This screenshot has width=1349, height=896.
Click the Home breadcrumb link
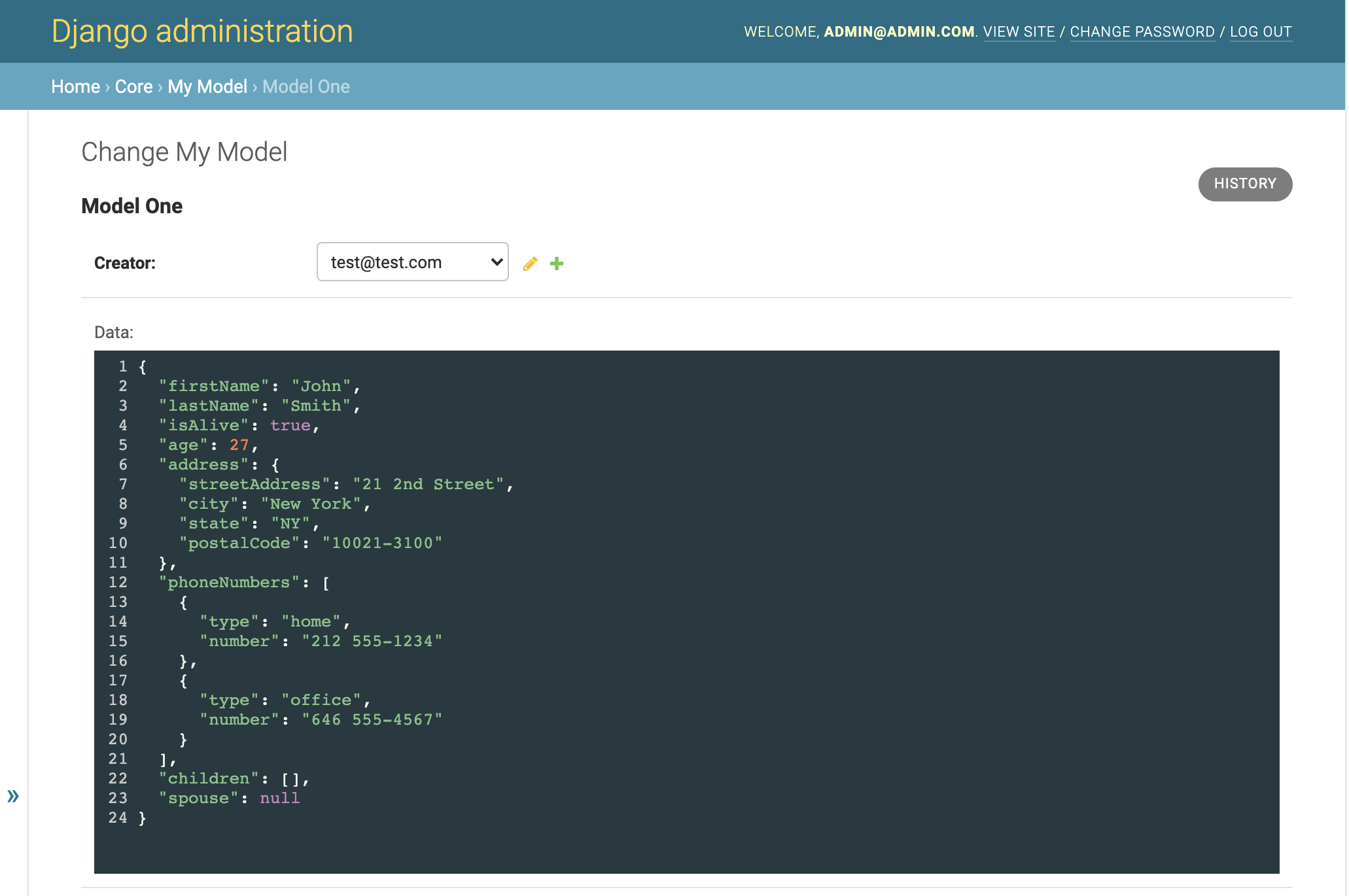(x=74, y=86)
